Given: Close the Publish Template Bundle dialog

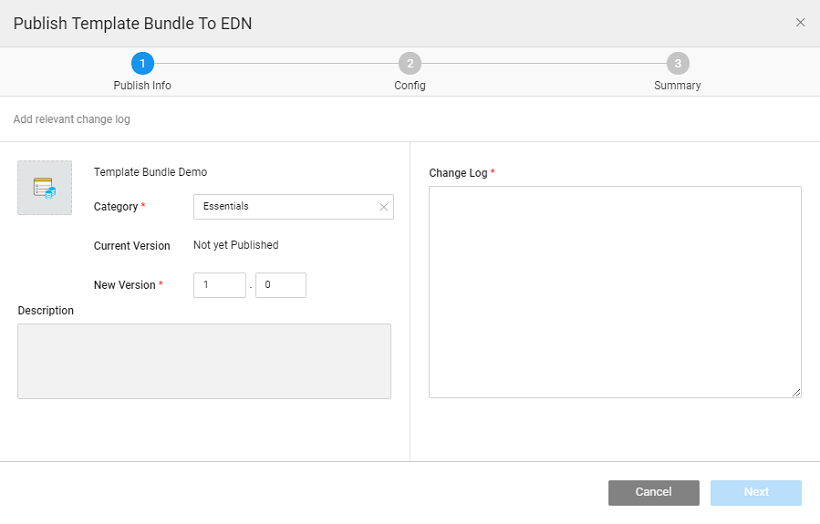Looking at the screenshot, I should 800,23.
